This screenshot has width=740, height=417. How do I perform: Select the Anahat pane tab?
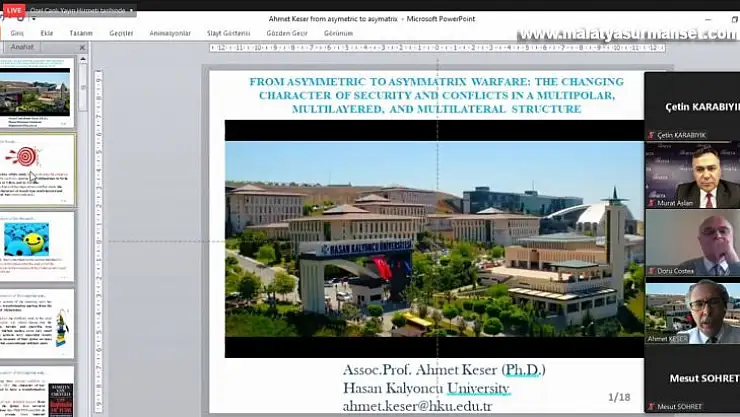(x=22, y=47)
